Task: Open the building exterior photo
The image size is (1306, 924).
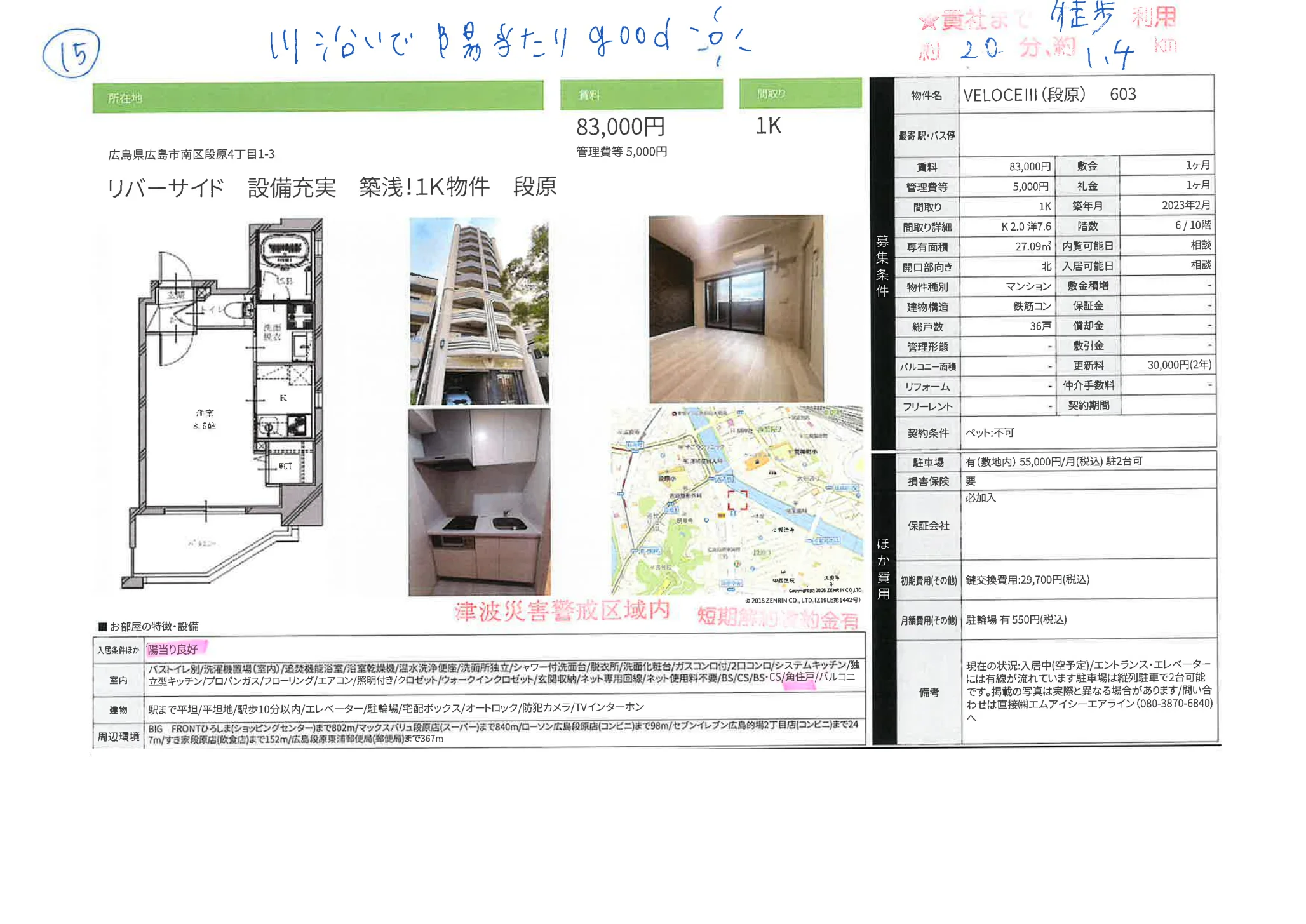Action: pyautogui.click(x=479, y=311)
